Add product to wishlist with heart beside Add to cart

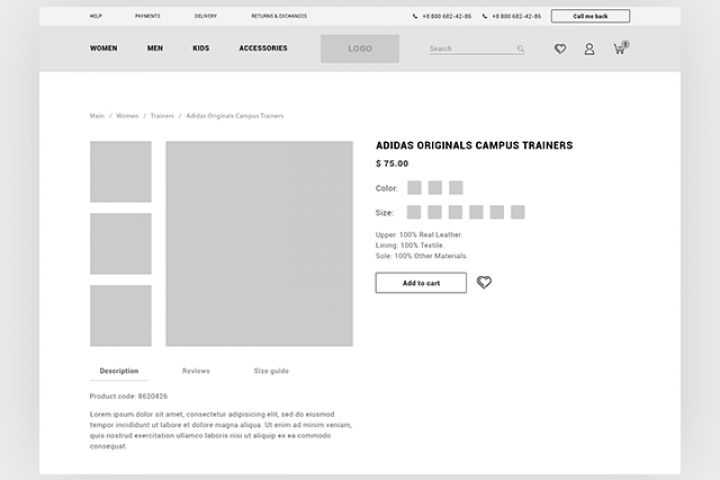click(484, 282)
